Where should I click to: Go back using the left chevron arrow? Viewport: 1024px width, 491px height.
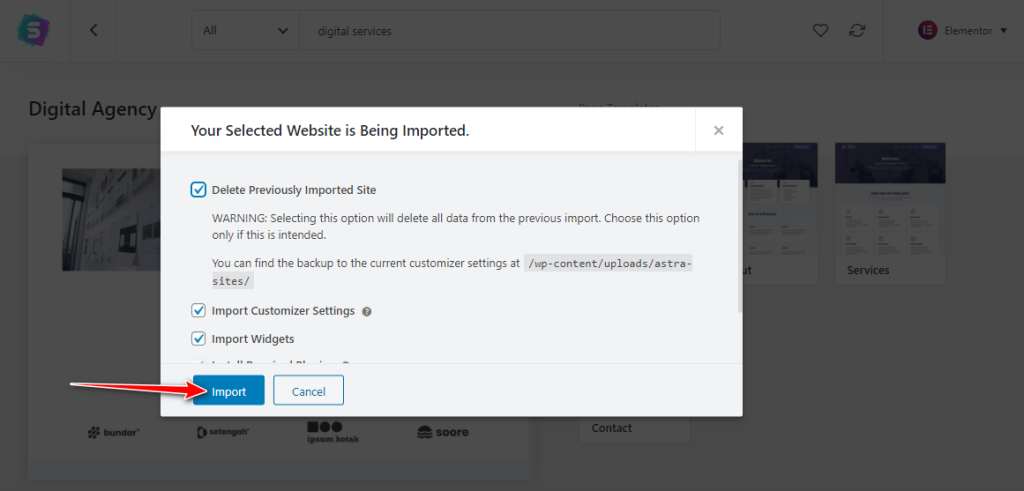(x=93, y=30)
